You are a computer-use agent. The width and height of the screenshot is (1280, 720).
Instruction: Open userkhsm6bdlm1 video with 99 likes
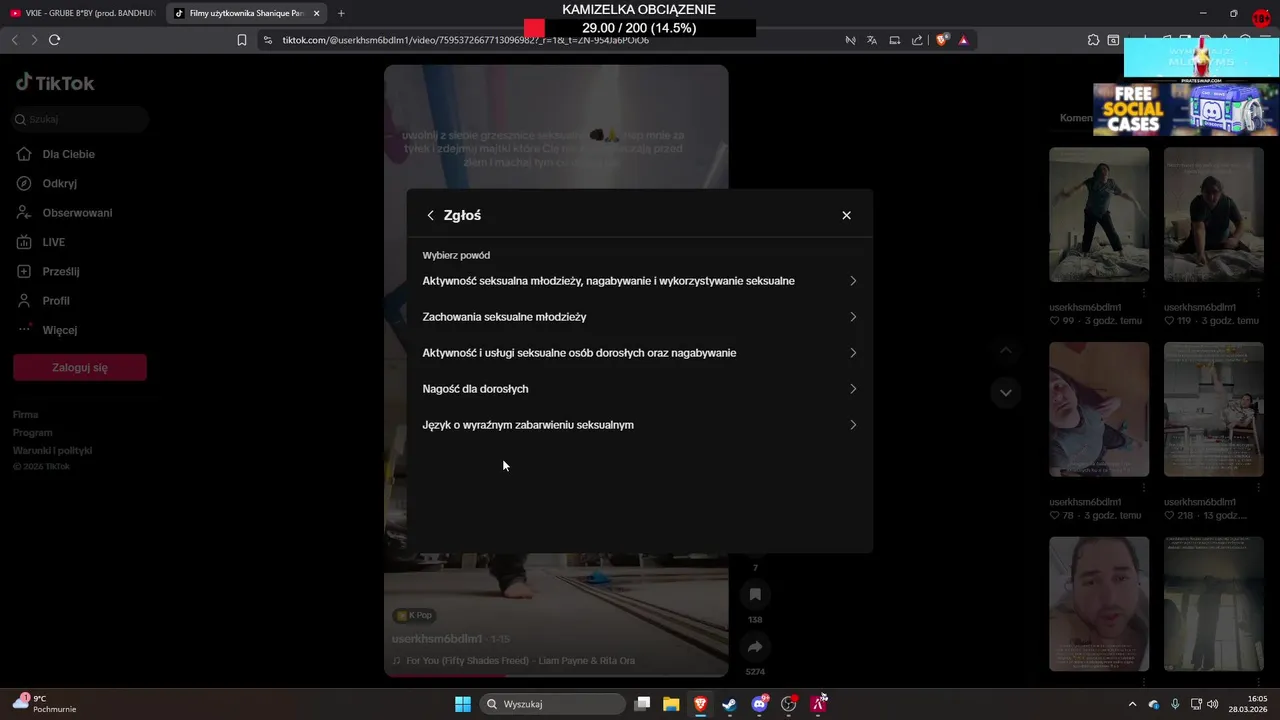[1099, 215]
